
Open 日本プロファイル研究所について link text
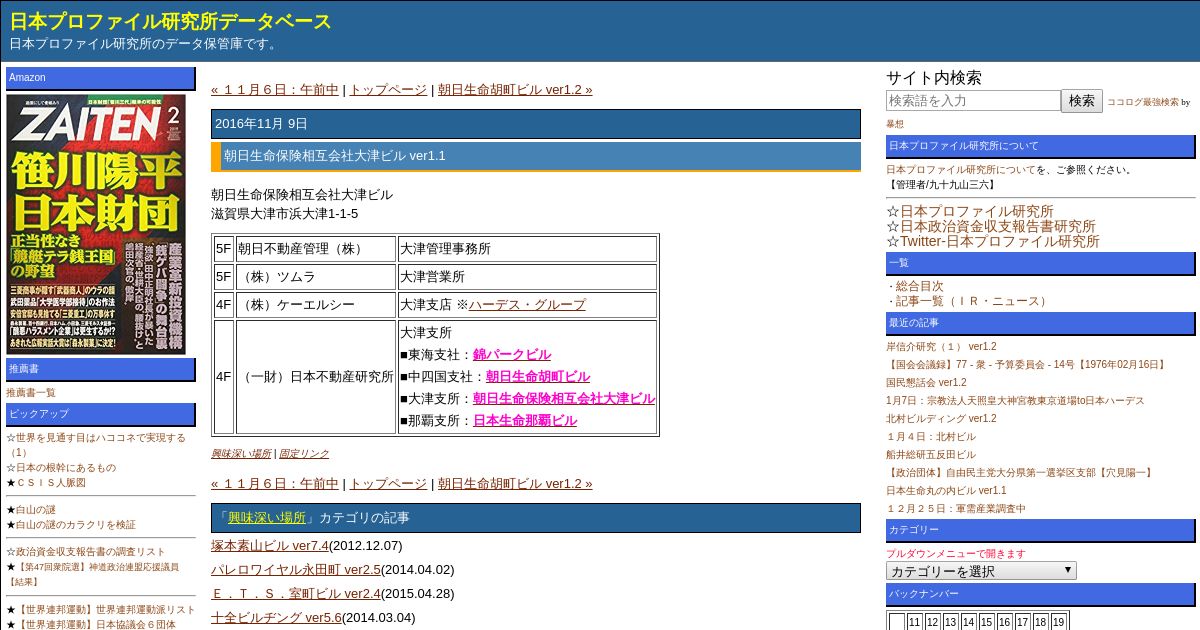coord(961,169)
